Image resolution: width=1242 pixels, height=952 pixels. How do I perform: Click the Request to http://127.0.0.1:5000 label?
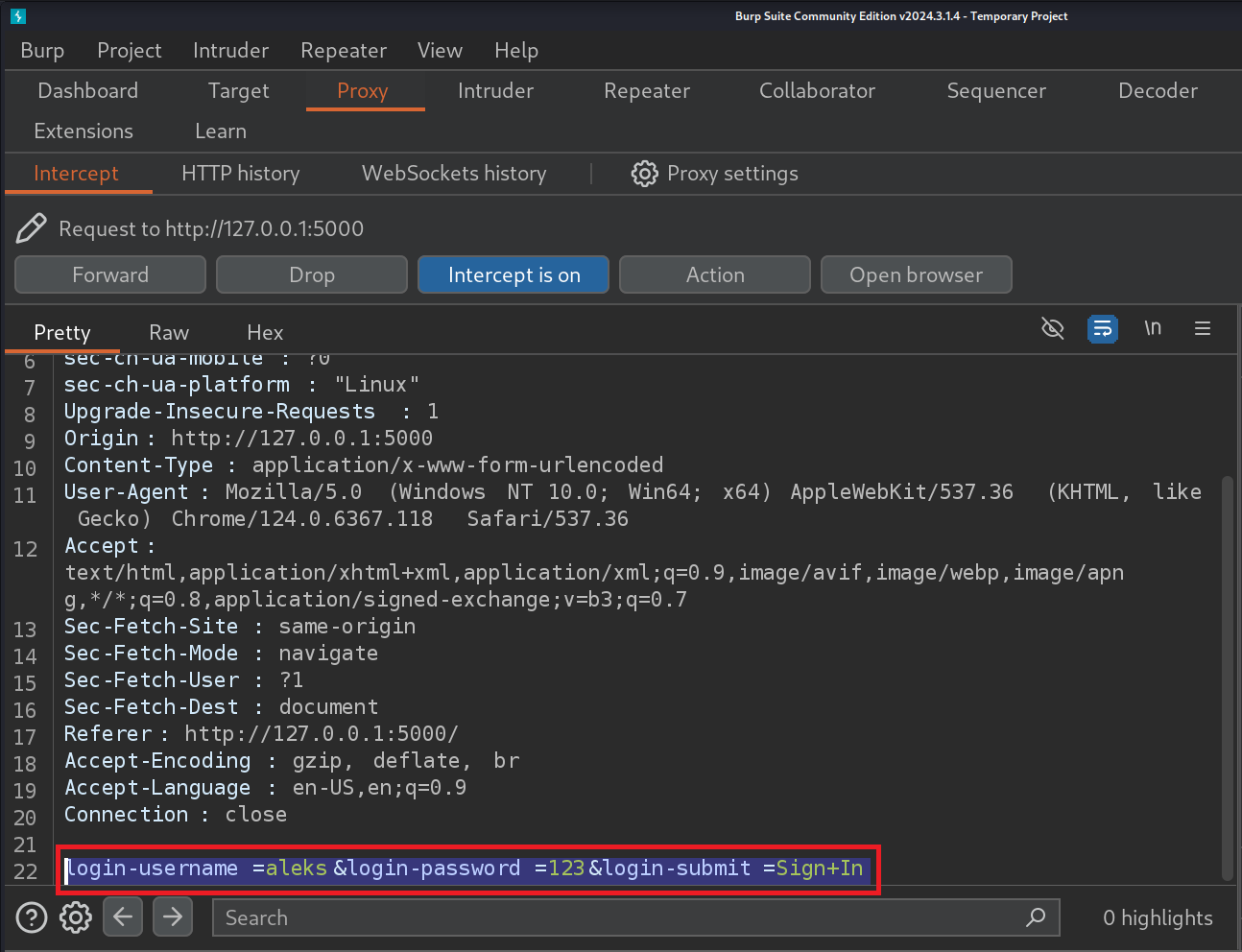pyautogui.click(x=211, y=228)
